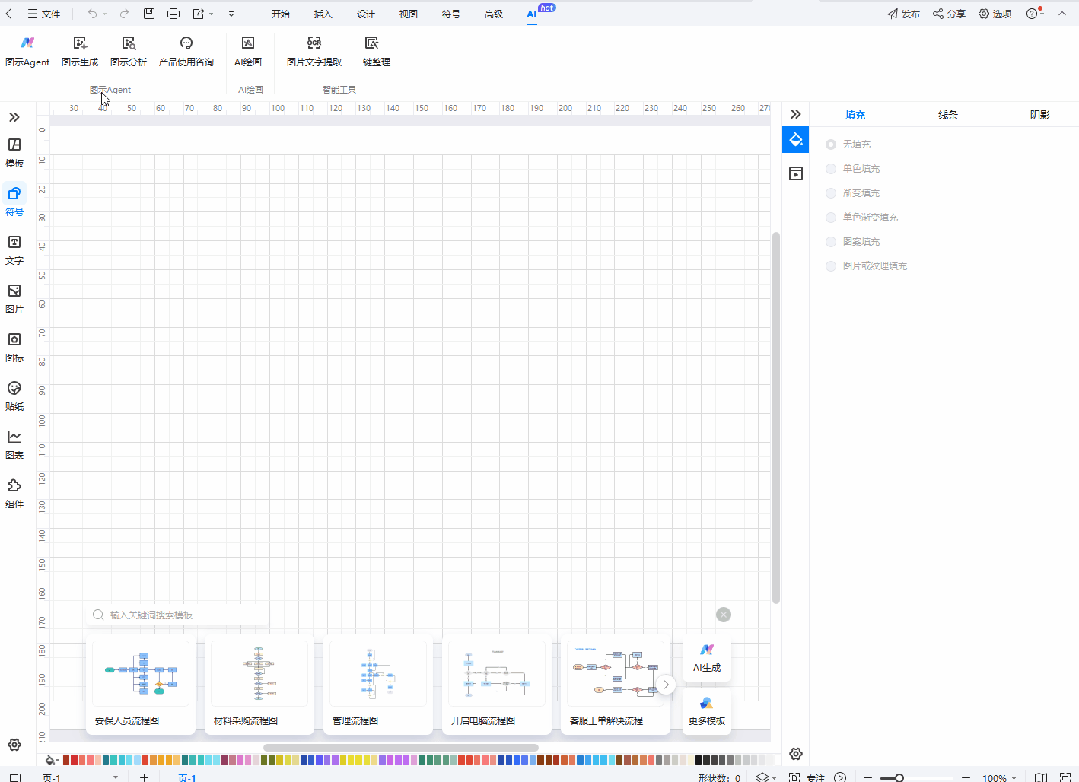Switch to the 阴影 shadow tab

[1040, 114]
